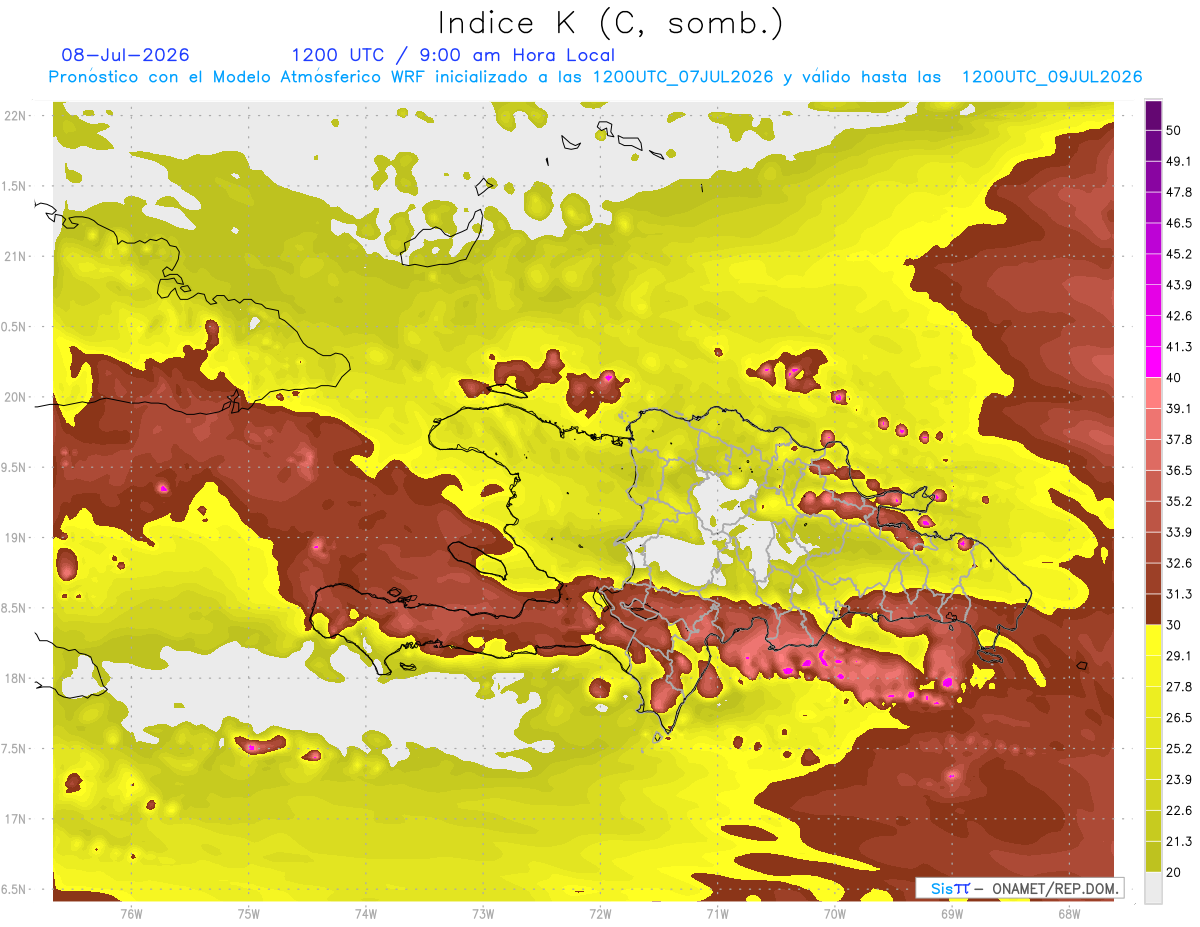Image resolution: width=1200 pixels, height=927 pixels.
Task: Select the colorbar value '31.3'
Action: point(1179,594)
